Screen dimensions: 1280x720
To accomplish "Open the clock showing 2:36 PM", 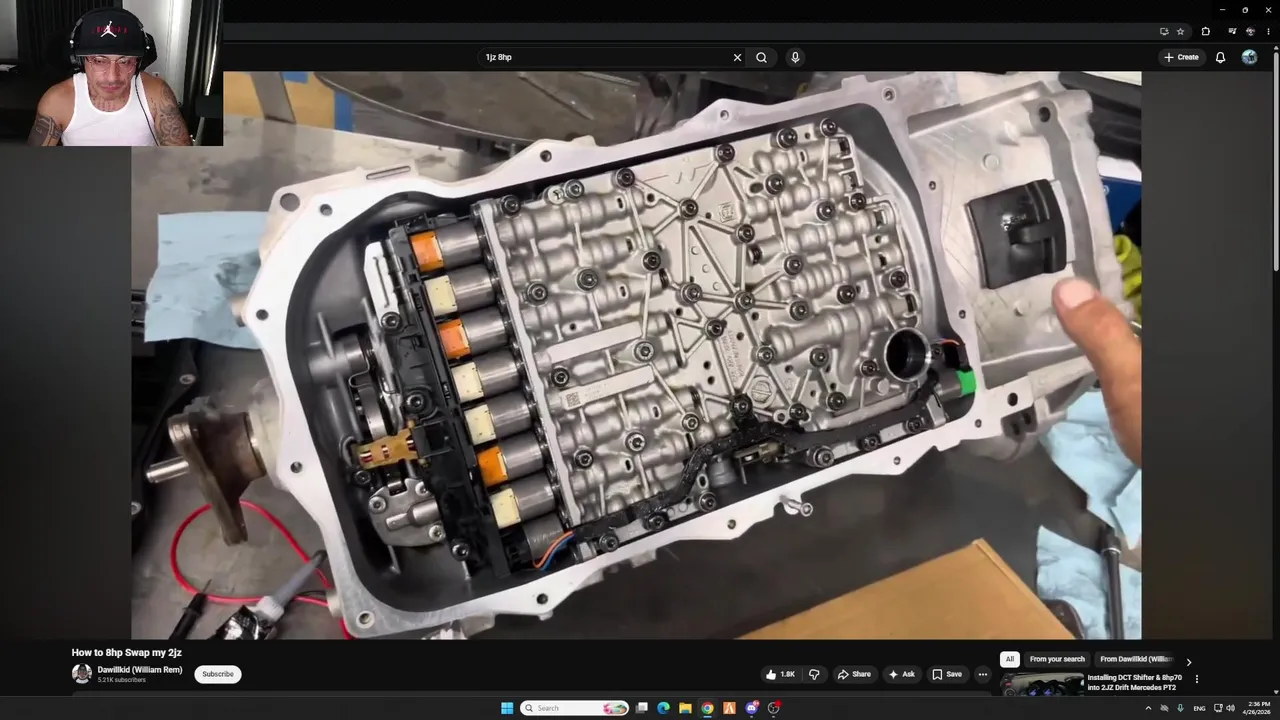I will (x=1258, y=708).
